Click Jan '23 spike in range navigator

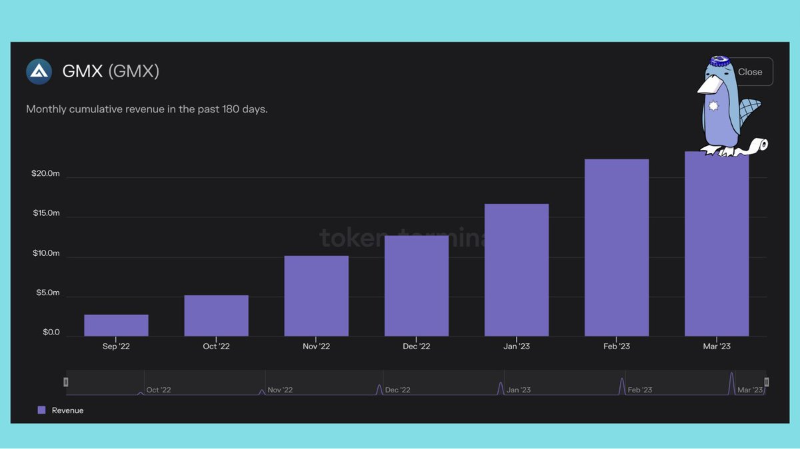[x=501, y=387]
